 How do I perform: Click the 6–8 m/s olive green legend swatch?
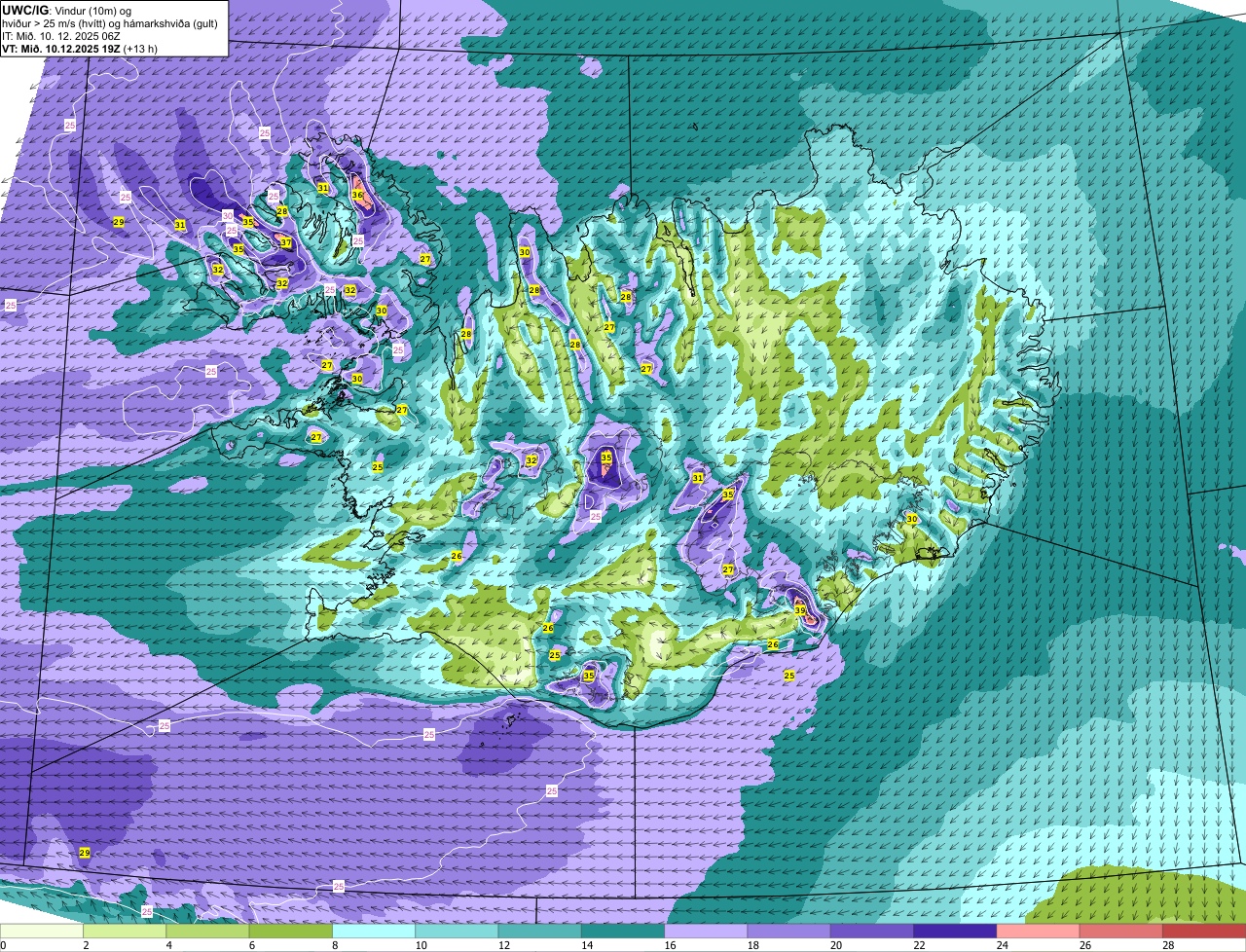click(292, 931)
